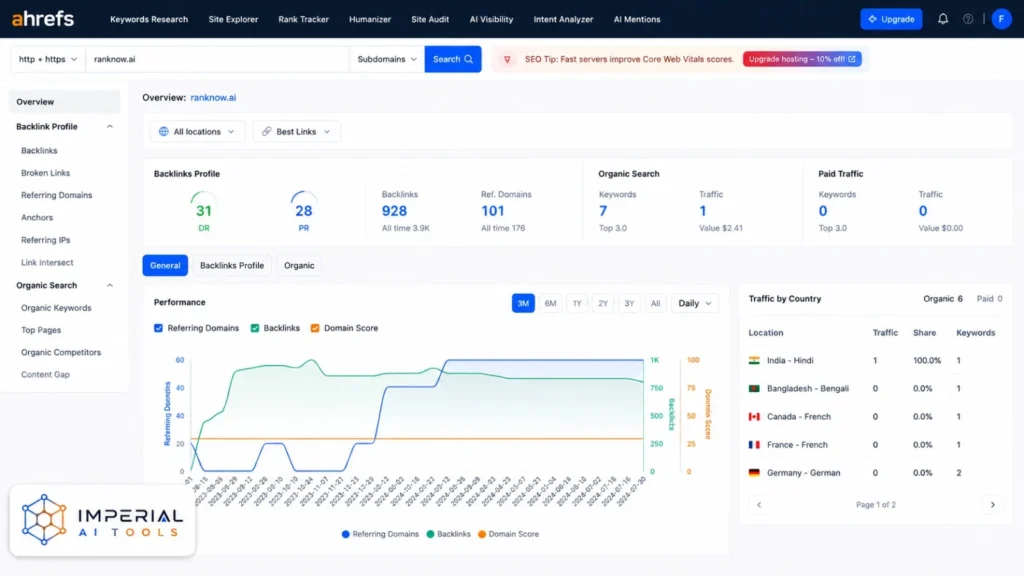Toggle the Backlinks chart checkbox

255,328
